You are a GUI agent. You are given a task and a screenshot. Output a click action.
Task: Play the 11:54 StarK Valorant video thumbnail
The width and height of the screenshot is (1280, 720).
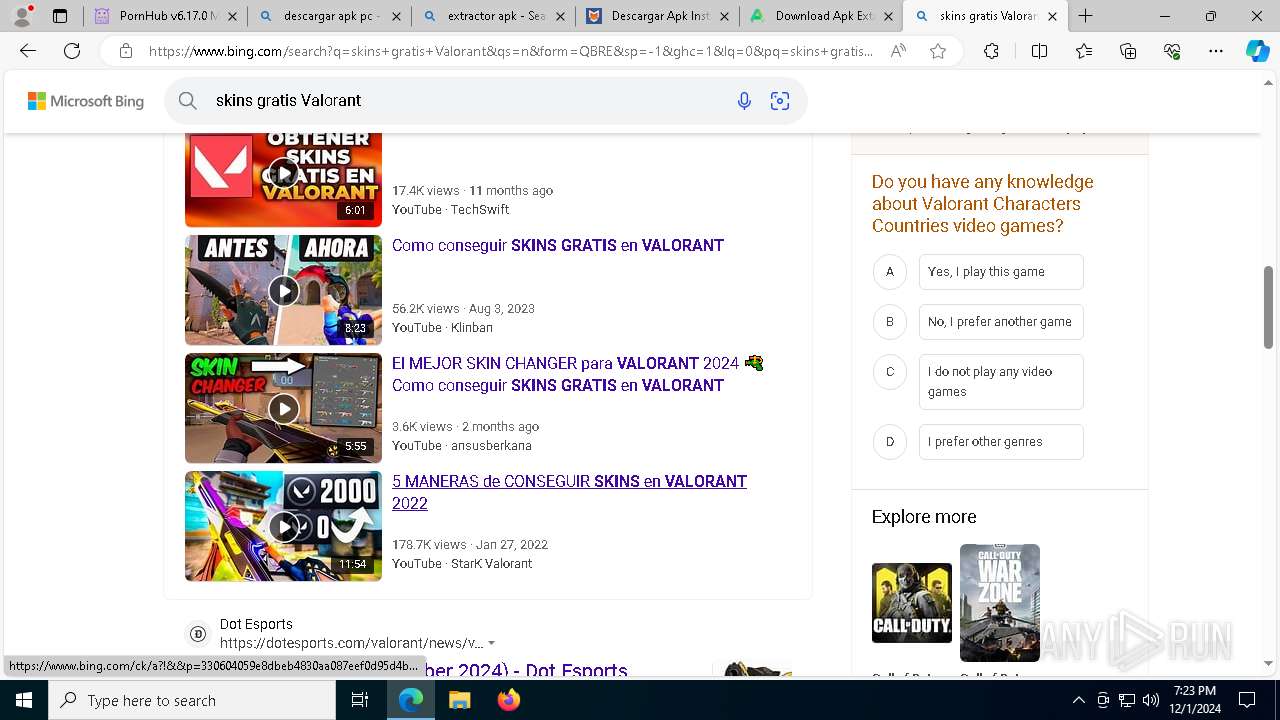(x=283, y=526)
